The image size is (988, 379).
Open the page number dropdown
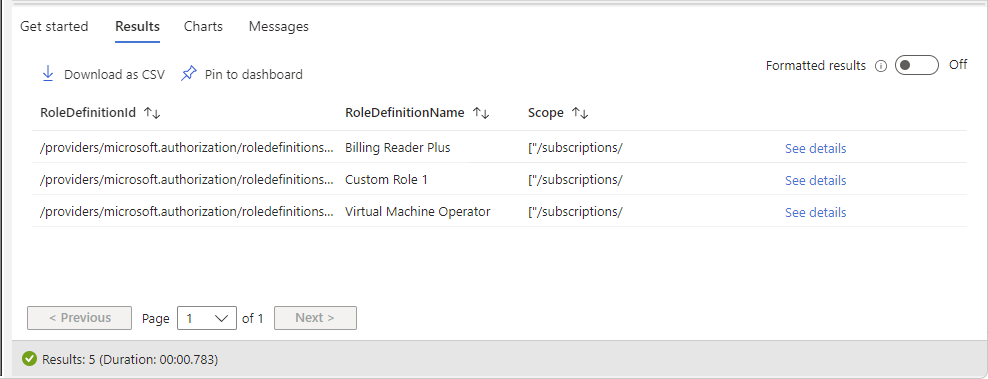[x=207, y=318]
